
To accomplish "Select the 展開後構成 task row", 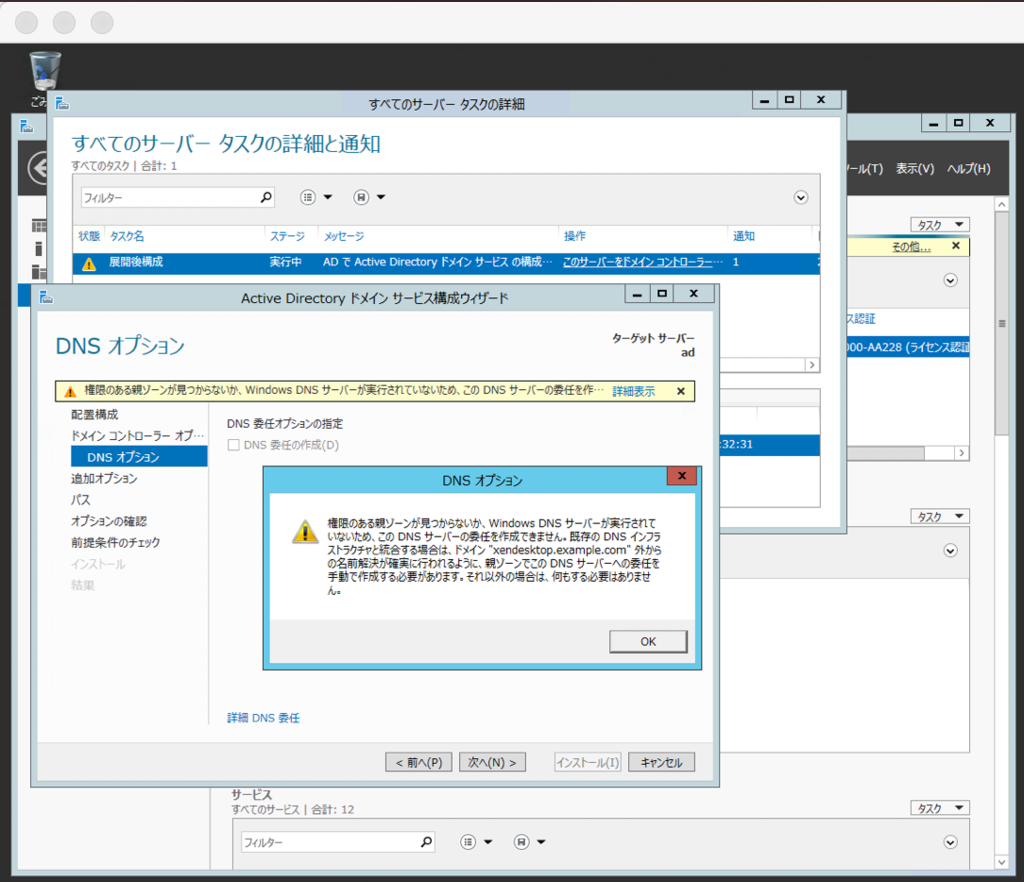I will pyautogui.click(x=446, y=262).
